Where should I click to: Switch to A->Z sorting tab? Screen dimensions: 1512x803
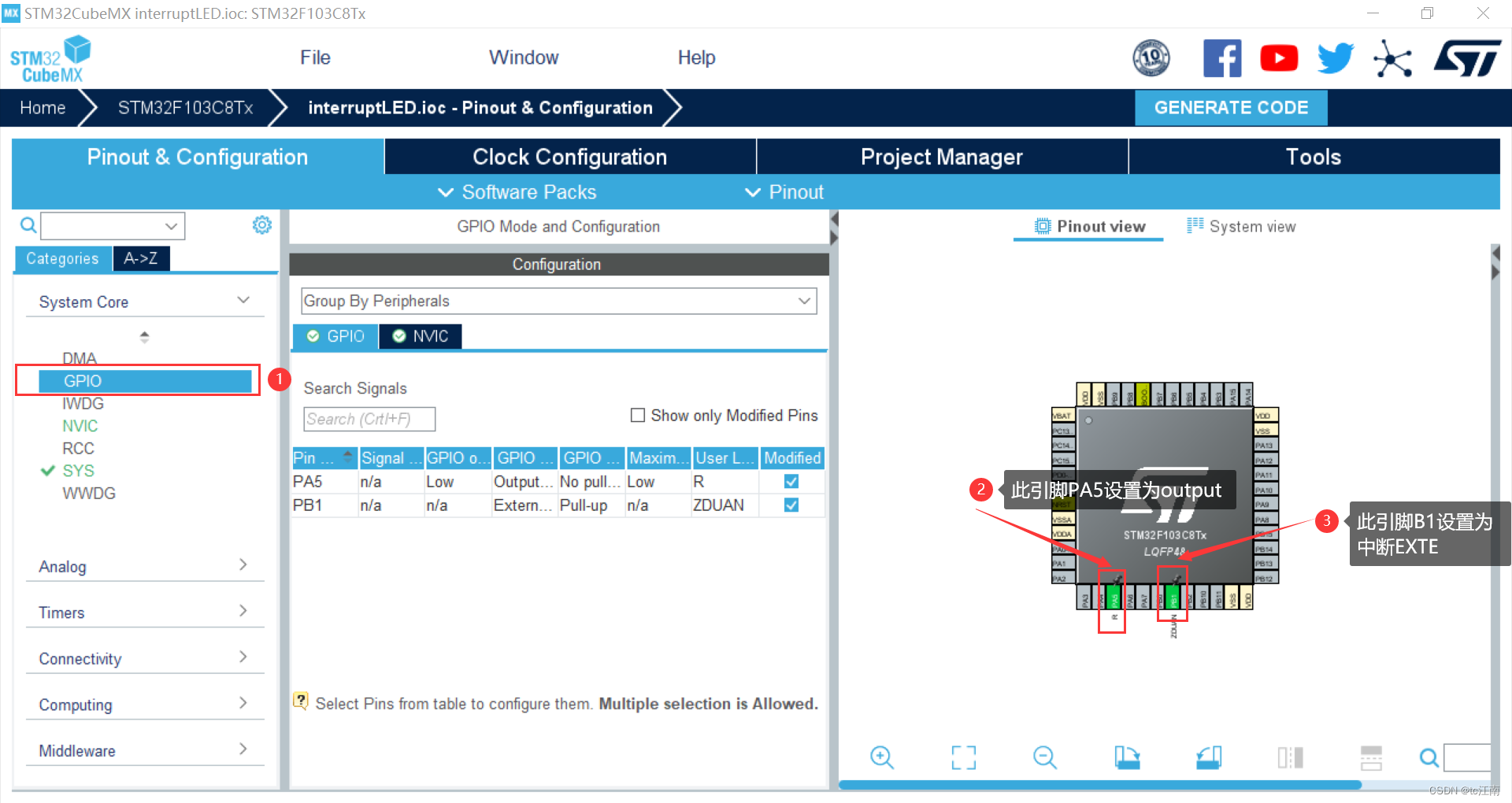click(x=141, y=258)
